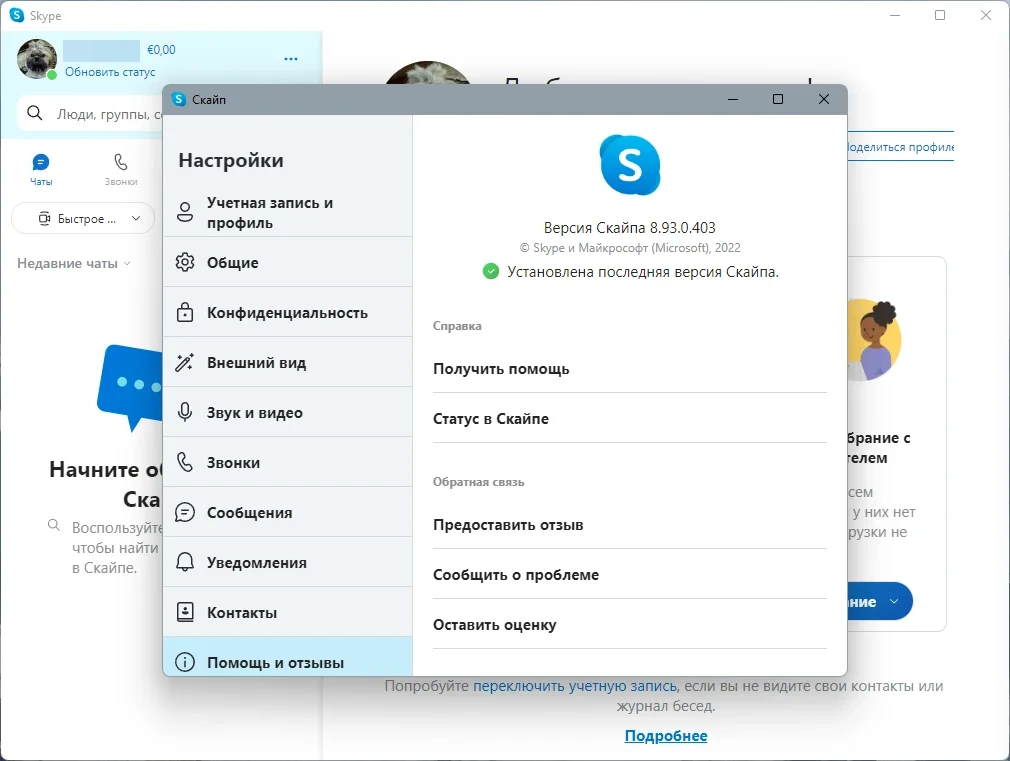
Task: Click the green up-to-date checkmark icon
Action: pyautogui.click(x=491, y=271)
